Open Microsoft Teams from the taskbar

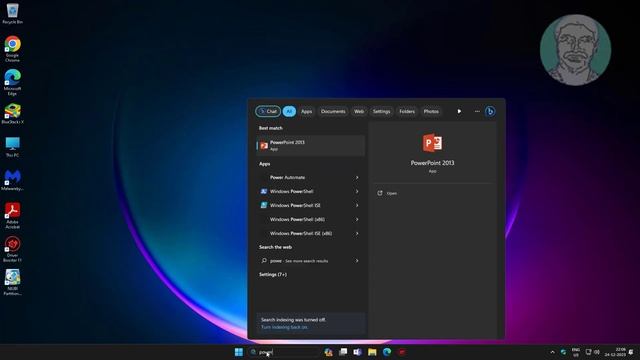tap(357, 352)
